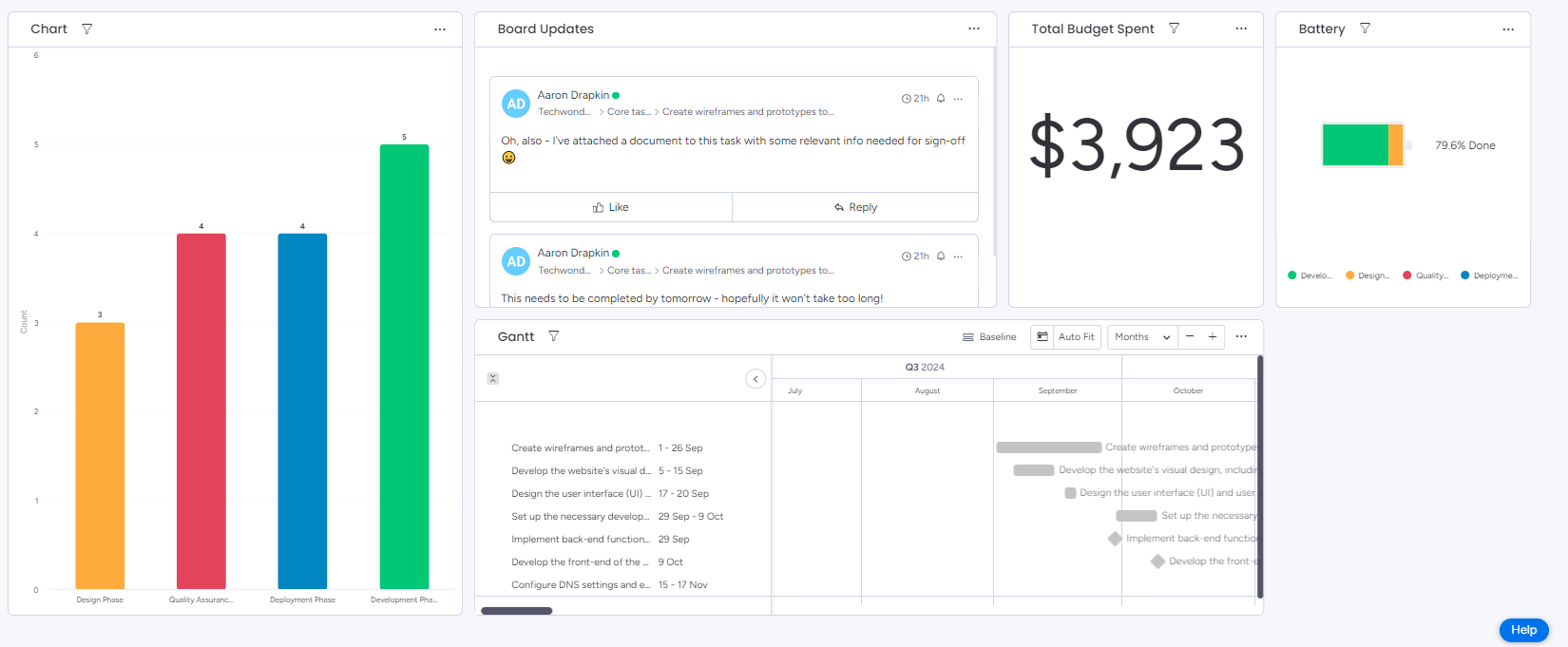Click Aaron Drapkin name on first update
The image size is (1568, 647).
point(573,95)
